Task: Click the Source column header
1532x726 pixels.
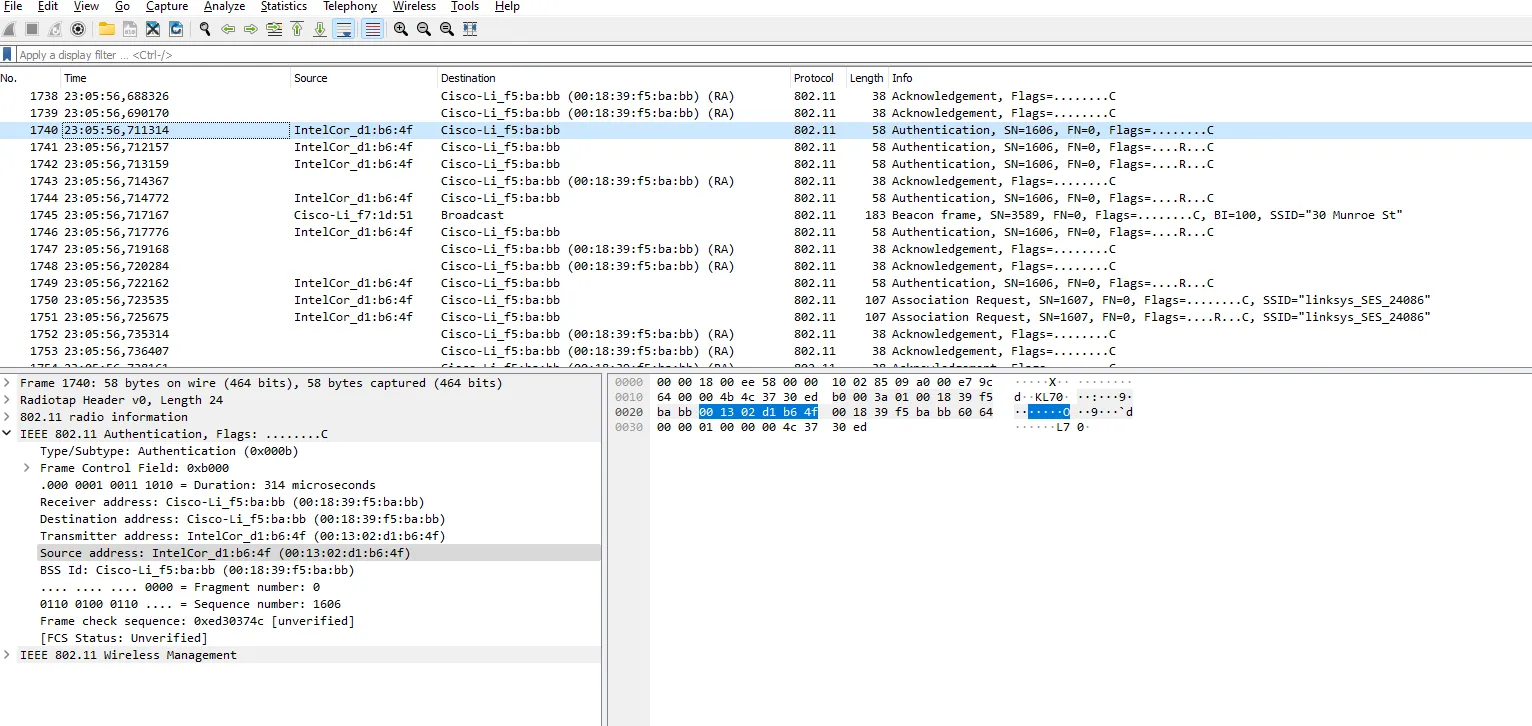Action: tap(310, 78)
